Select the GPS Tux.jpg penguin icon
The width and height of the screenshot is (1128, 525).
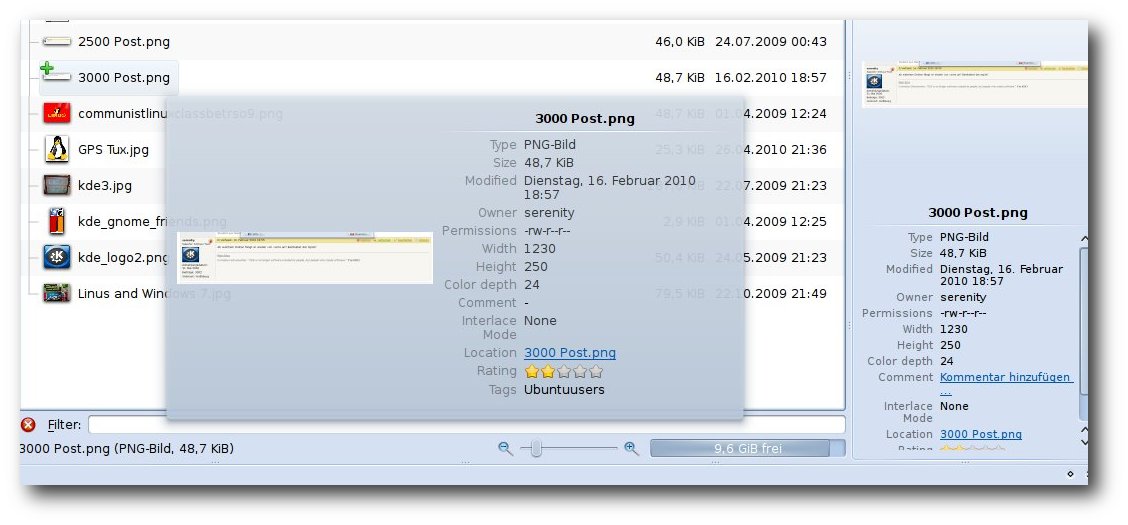[x=57, y=149]
